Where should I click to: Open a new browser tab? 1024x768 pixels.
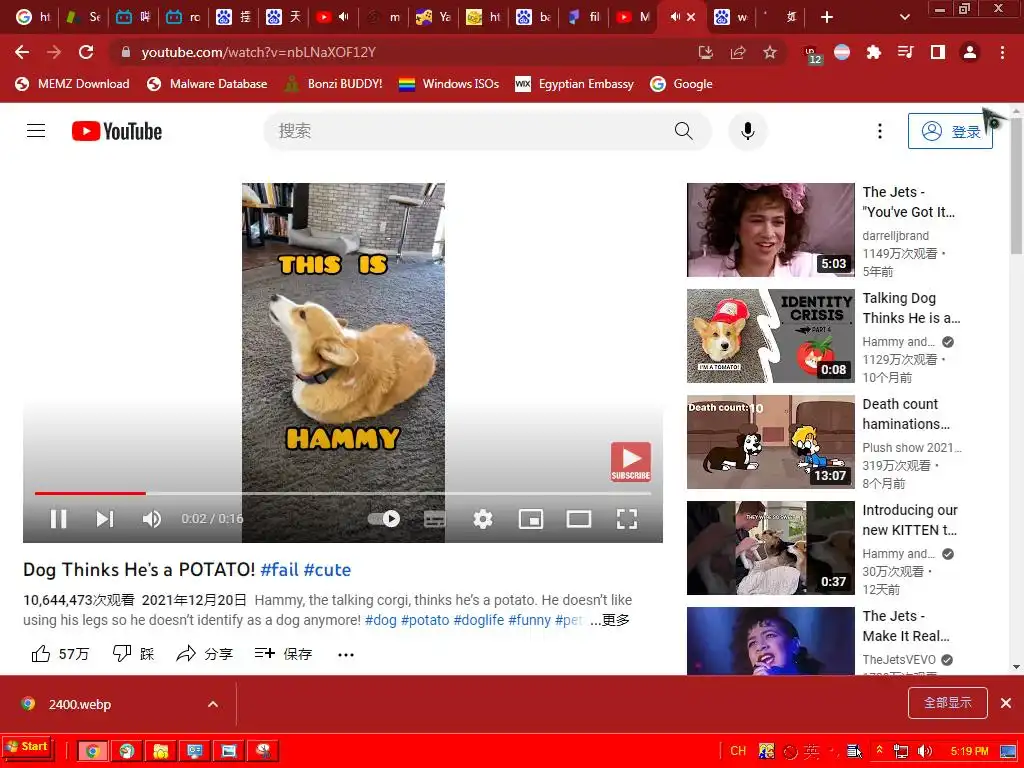pos(827,17)
